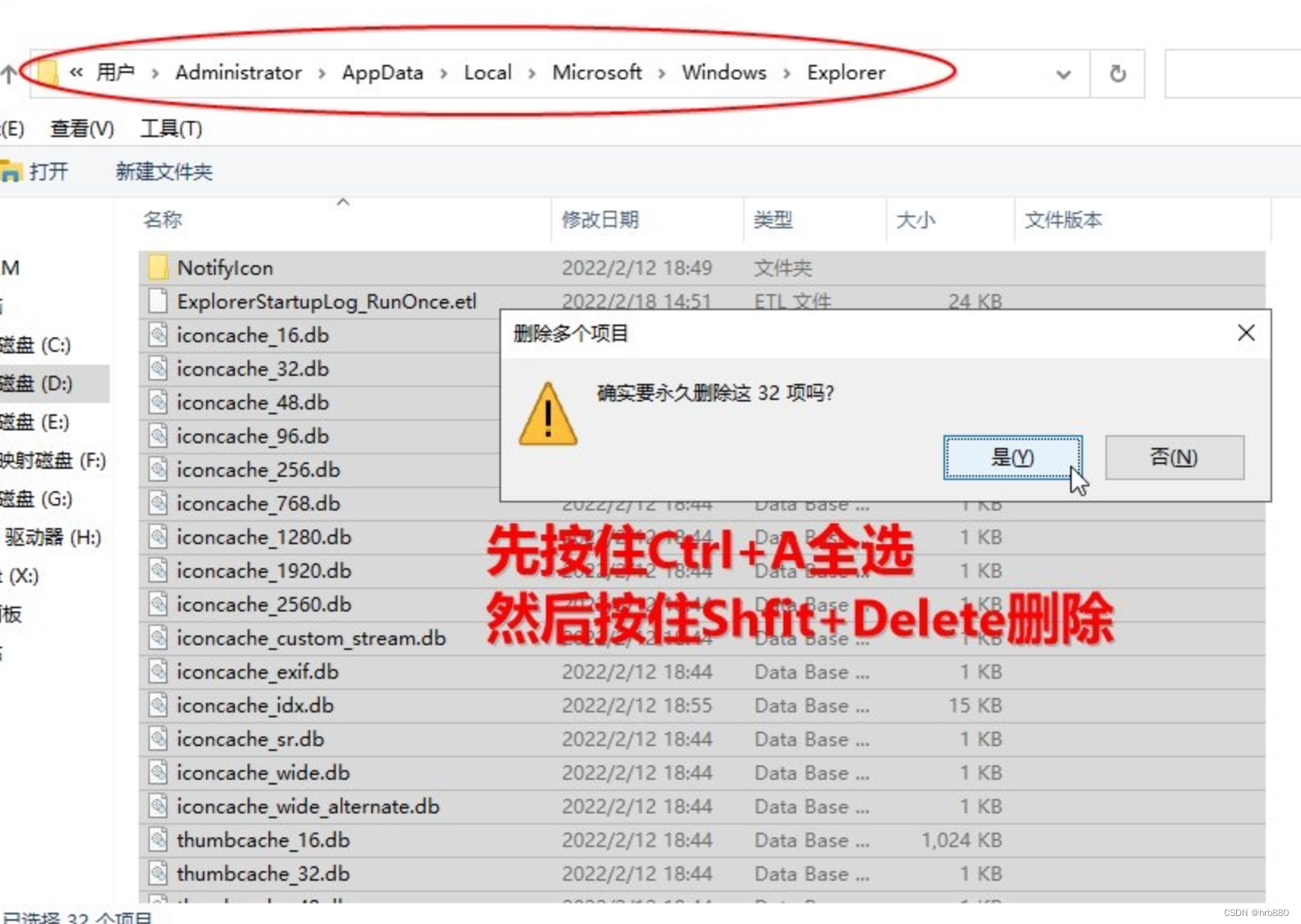Viewport: 1301px width, 924px height.
Task: Click Local in the address breadcrumb
Action: (x=487, y=72)
